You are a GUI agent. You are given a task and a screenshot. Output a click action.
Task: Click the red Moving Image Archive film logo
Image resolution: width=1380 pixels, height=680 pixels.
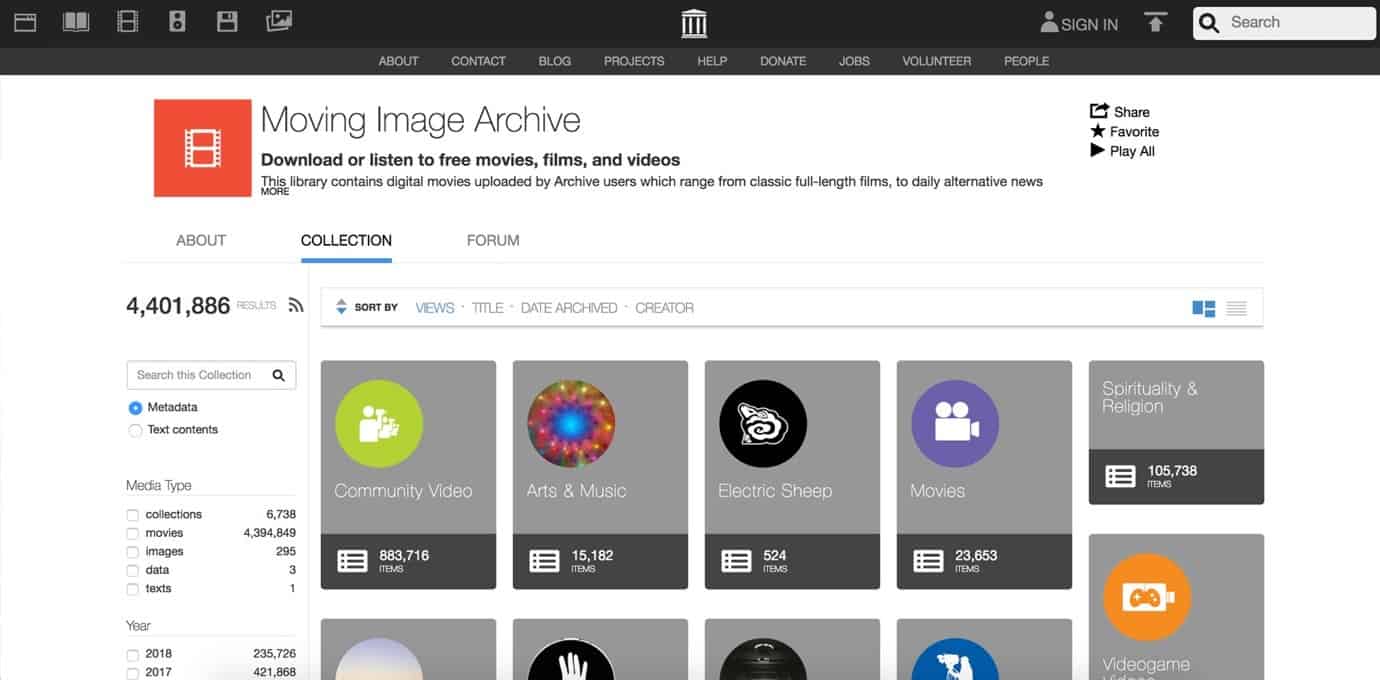click(202, 148)
